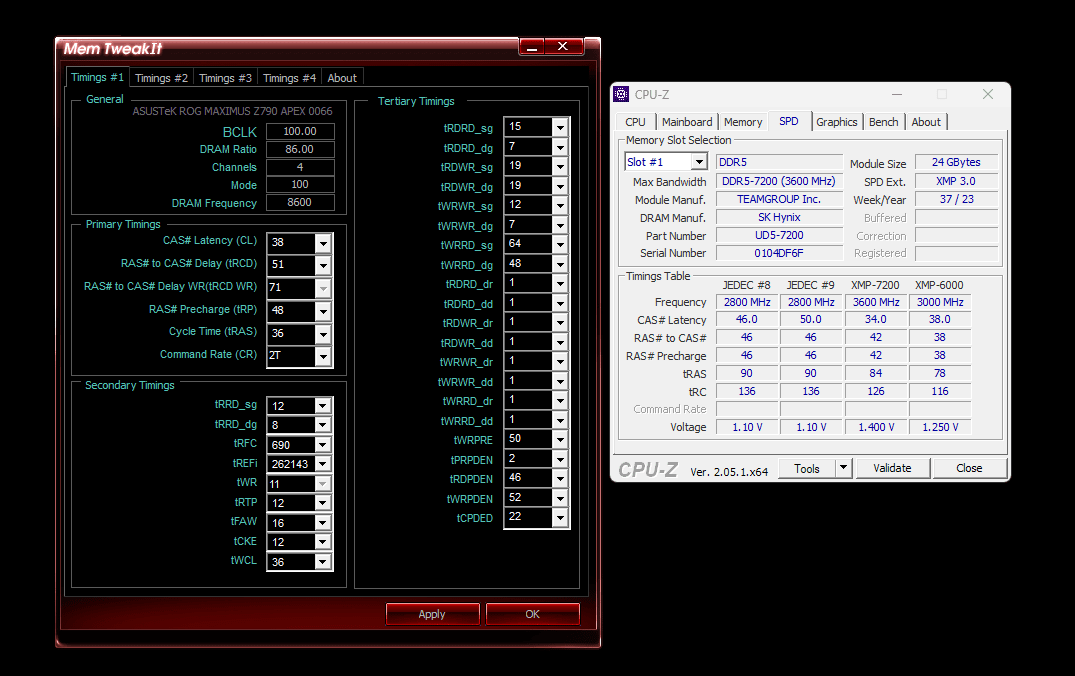The height and width of the screenshot is (676, 1075).
Task: Apply the memory timing changes
Action: [x=433, y=614]
